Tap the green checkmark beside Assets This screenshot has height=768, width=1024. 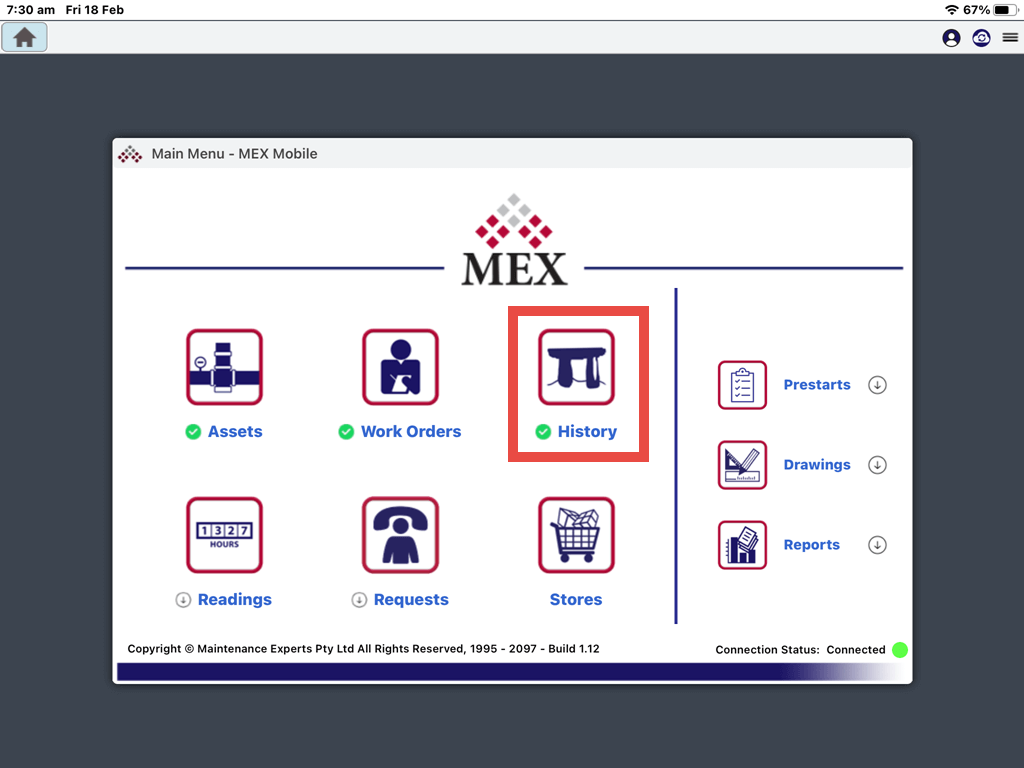[x=193, y=432]
